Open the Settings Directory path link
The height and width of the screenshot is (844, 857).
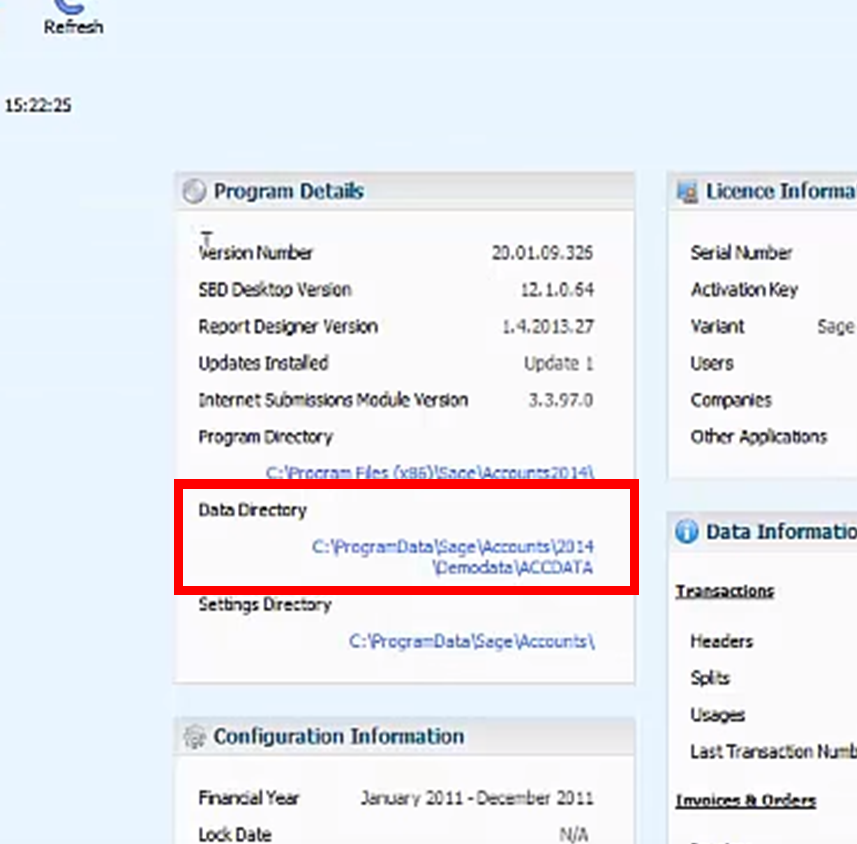click(x=471, y=641)
